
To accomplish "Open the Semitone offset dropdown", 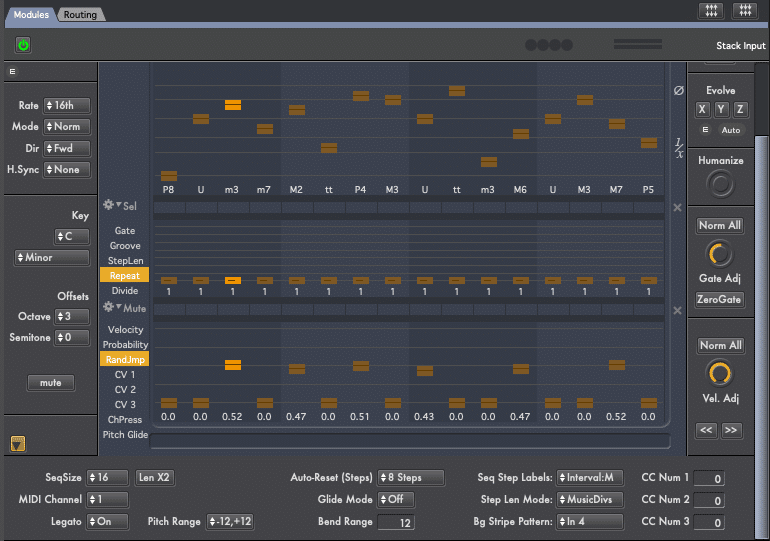I will coord(72,338).
